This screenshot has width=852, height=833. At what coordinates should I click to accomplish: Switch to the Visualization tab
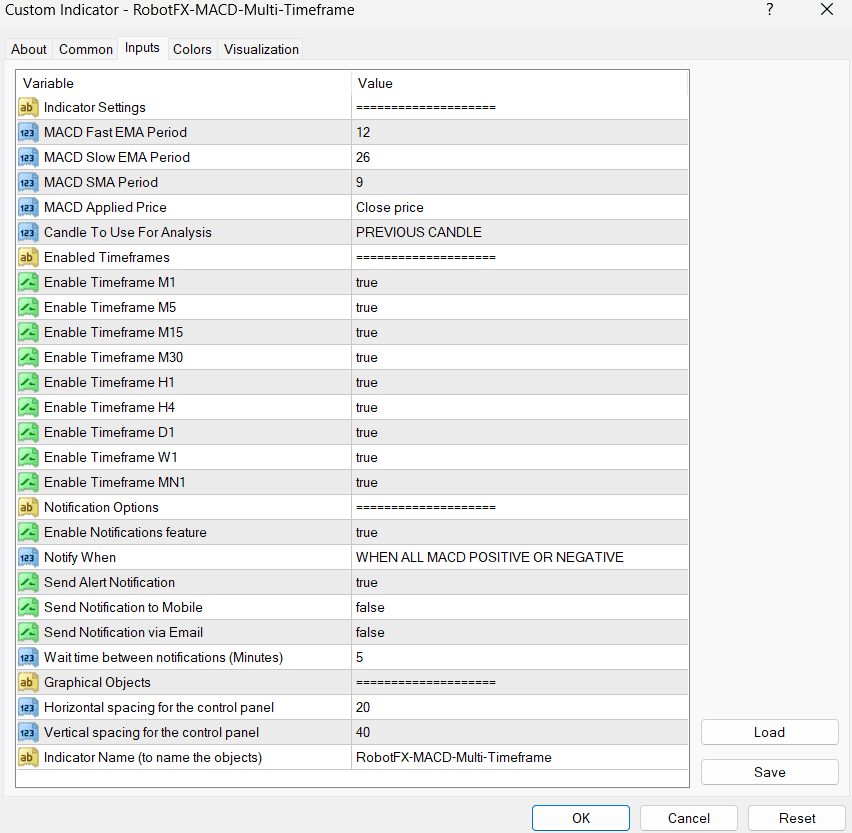click(261, 49)
